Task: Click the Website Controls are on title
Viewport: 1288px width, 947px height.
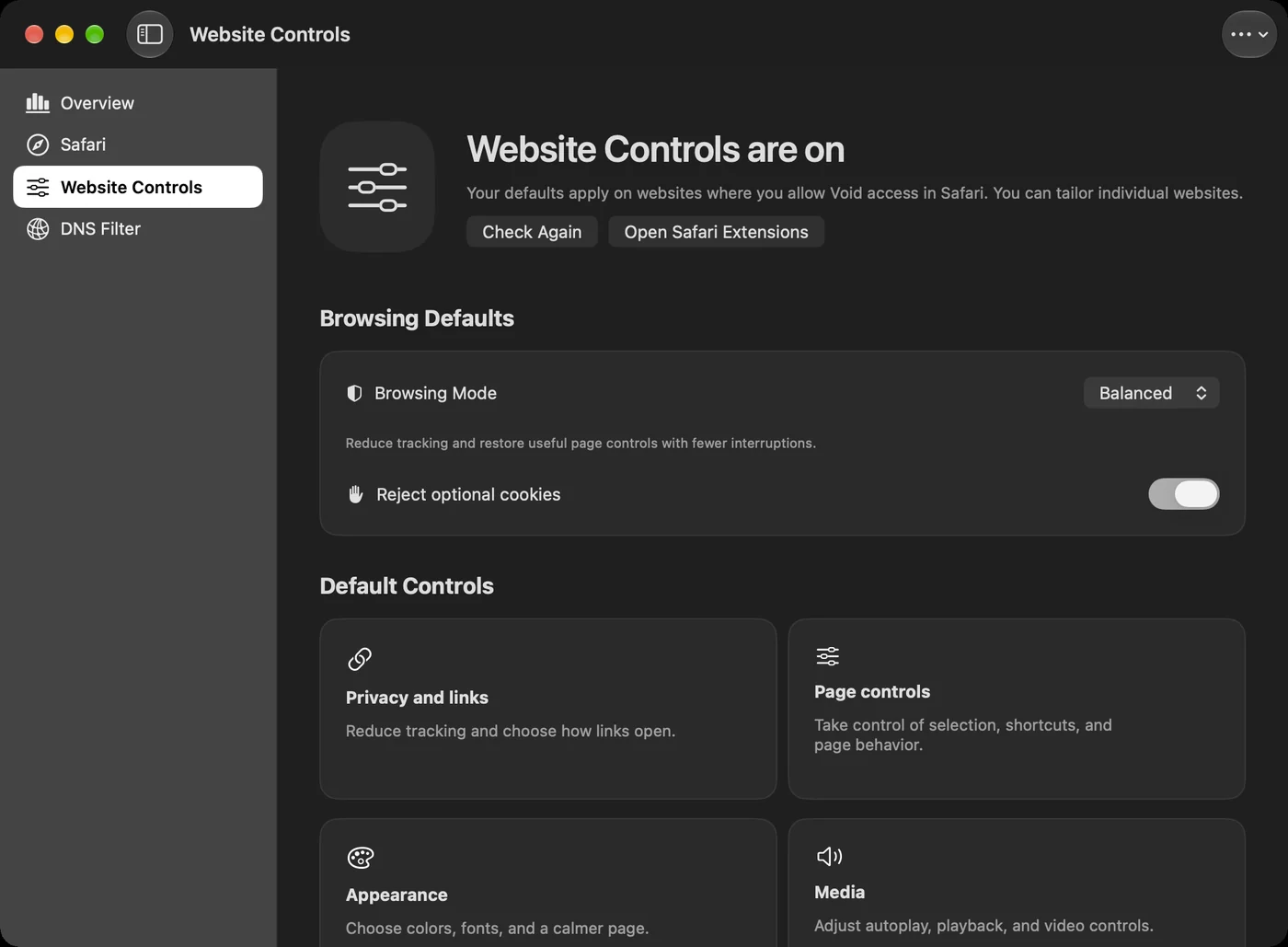Action: (x=655, y=149)
